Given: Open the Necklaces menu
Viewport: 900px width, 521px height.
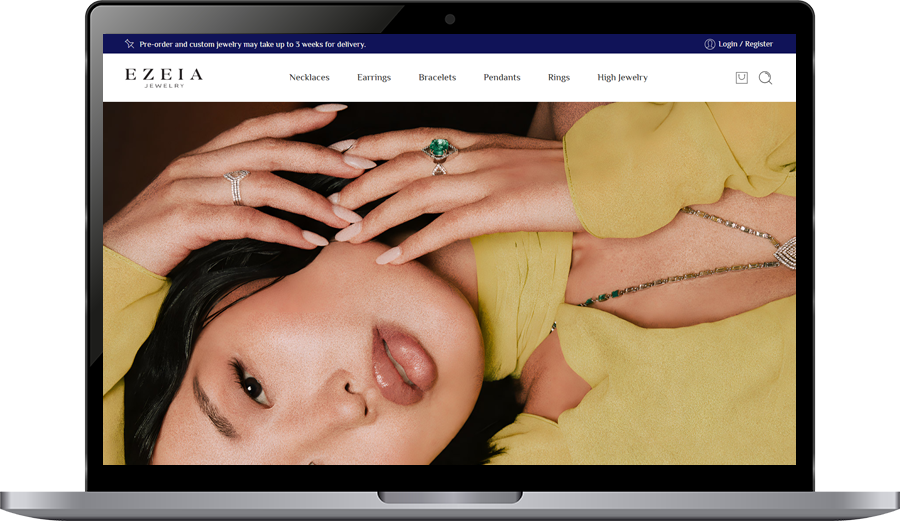Looking at the screenshot, I should pos(309,78).
